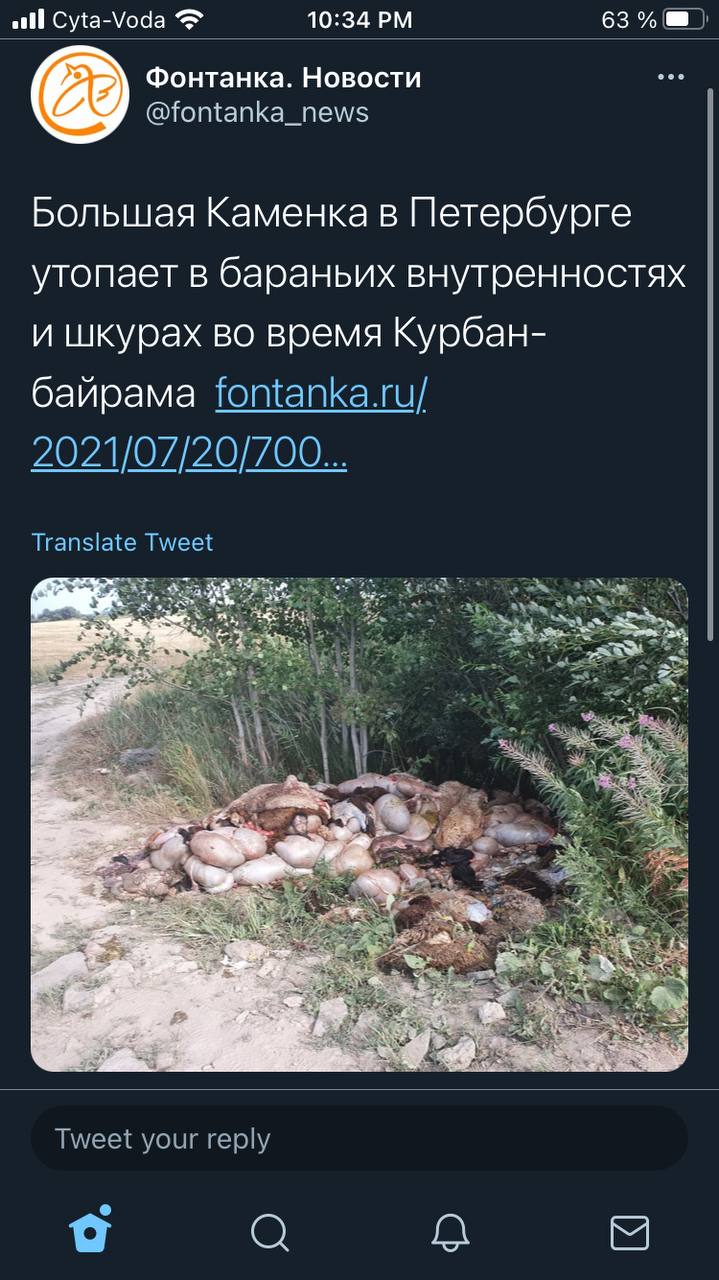Tap the 63 % battery percentage text
The height and width of the screenshot is (1280, 719).
[629, 19]
